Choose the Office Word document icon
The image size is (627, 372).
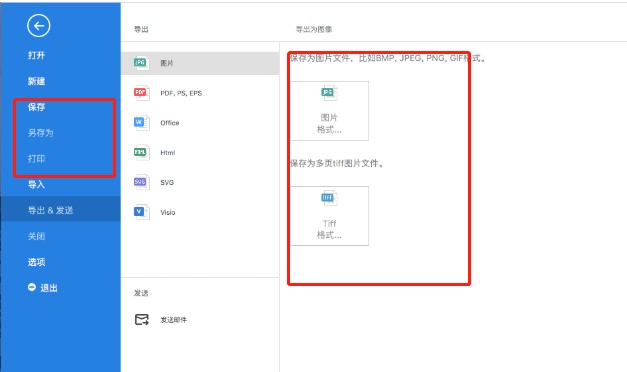click(142, 123)
